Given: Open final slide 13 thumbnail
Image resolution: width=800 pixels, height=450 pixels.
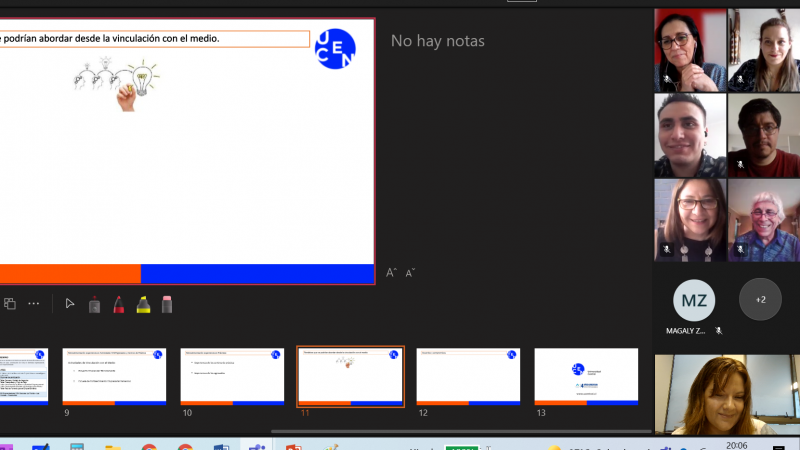Looking at the screenshot, I should pos(586,376).
